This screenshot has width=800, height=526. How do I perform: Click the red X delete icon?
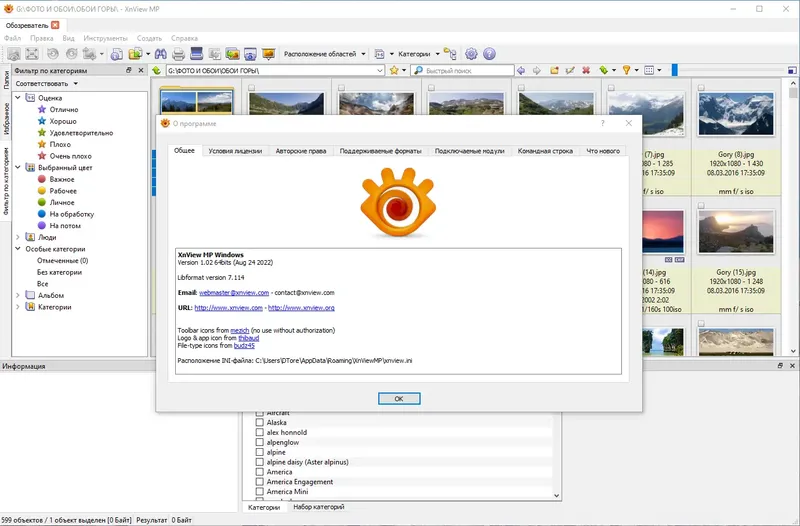[x=586, y=70]
